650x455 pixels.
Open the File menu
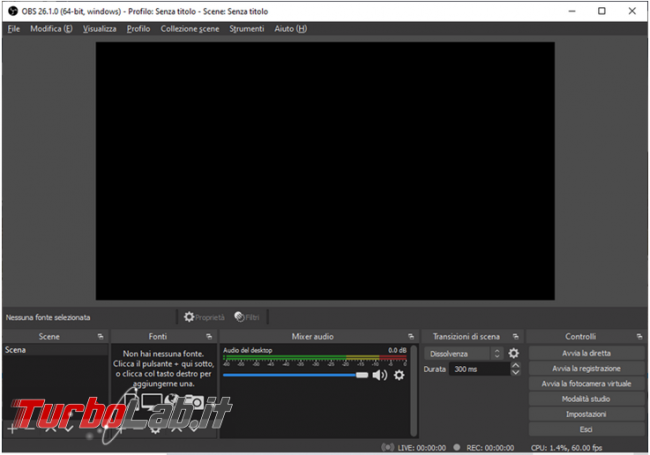point(14,29)
